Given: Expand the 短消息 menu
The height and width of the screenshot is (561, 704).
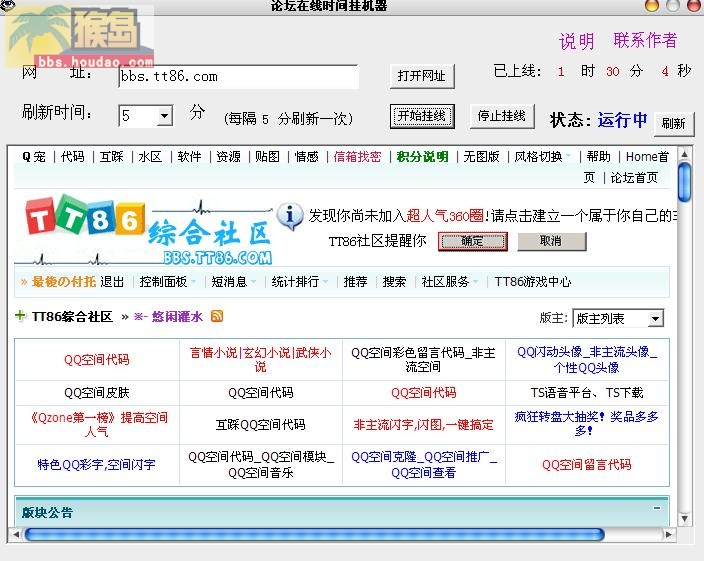Looking at the screenshot, I should (233, 282).
